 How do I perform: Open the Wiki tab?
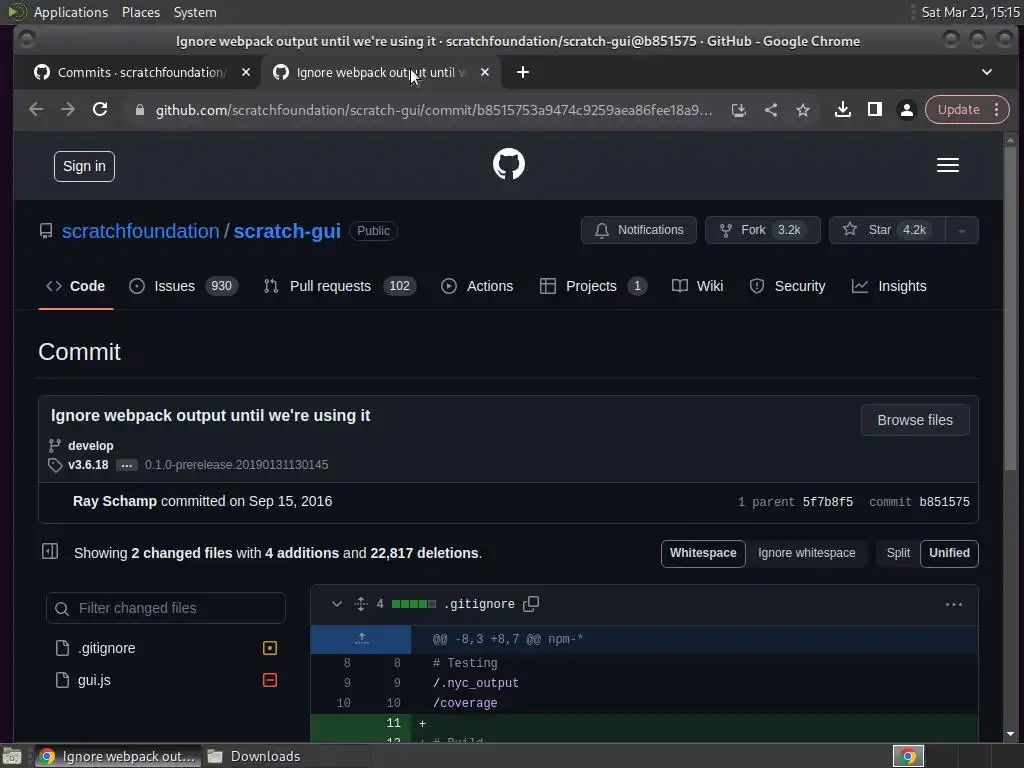pos(697,286)
